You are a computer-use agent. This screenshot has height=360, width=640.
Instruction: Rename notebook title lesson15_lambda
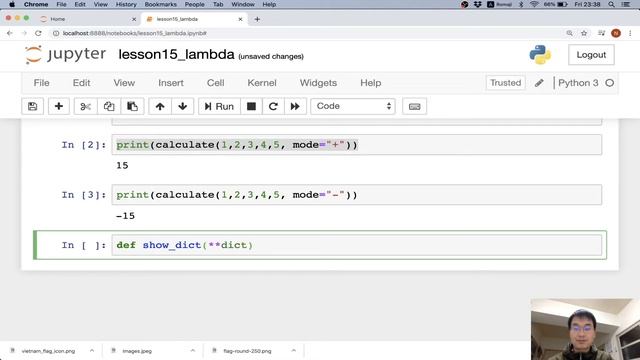point(176,54)
